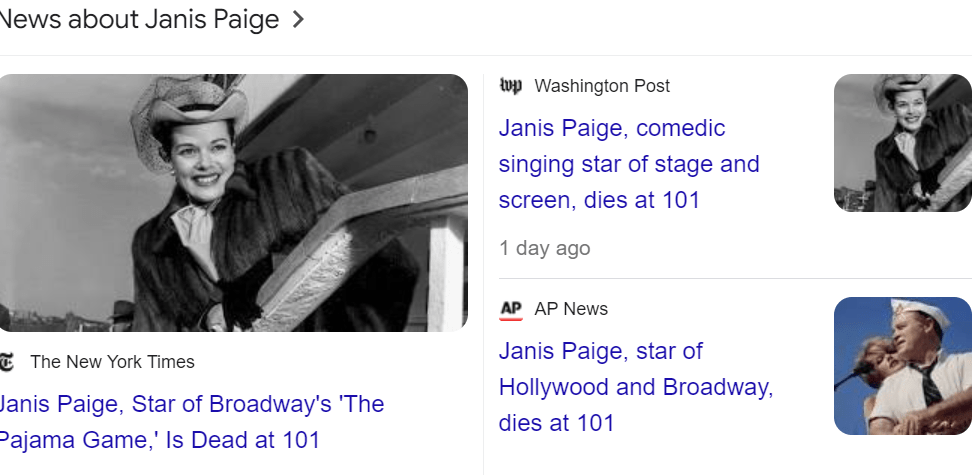This screenshot has height=475, width=980.
Task: Open 'comedic singing star of stage and screen' article
Action: (x=628, y=164)
